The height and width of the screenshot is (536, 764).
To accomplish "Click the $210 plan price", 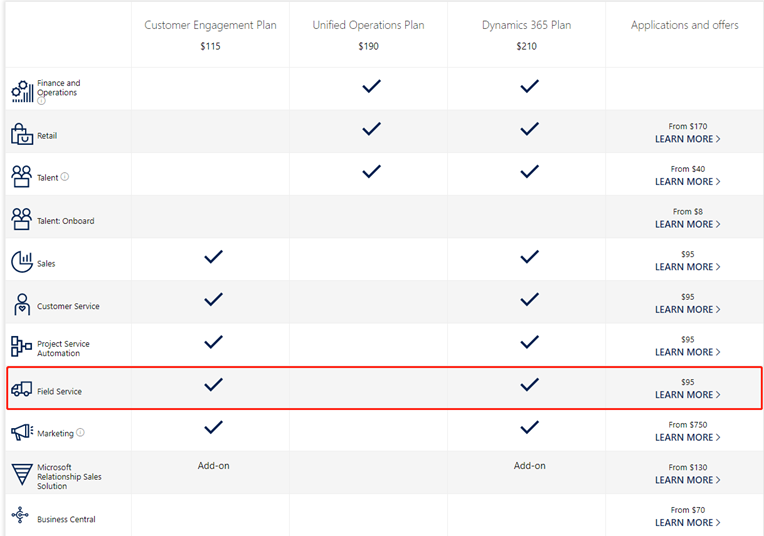I will click(x=527, y=46).
